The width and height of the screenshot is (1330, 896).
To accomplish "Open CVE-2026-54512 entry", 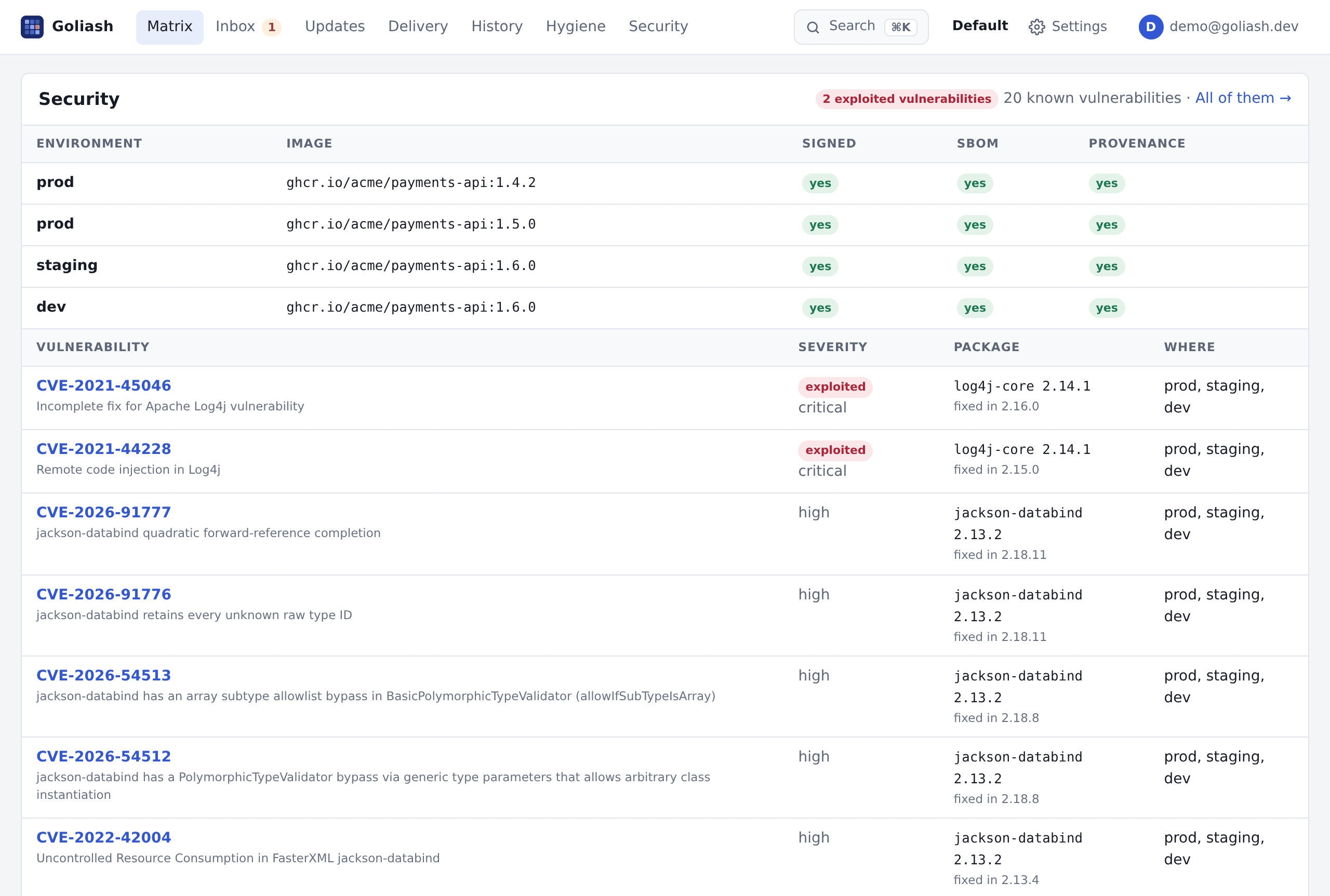I will (103, 757).
